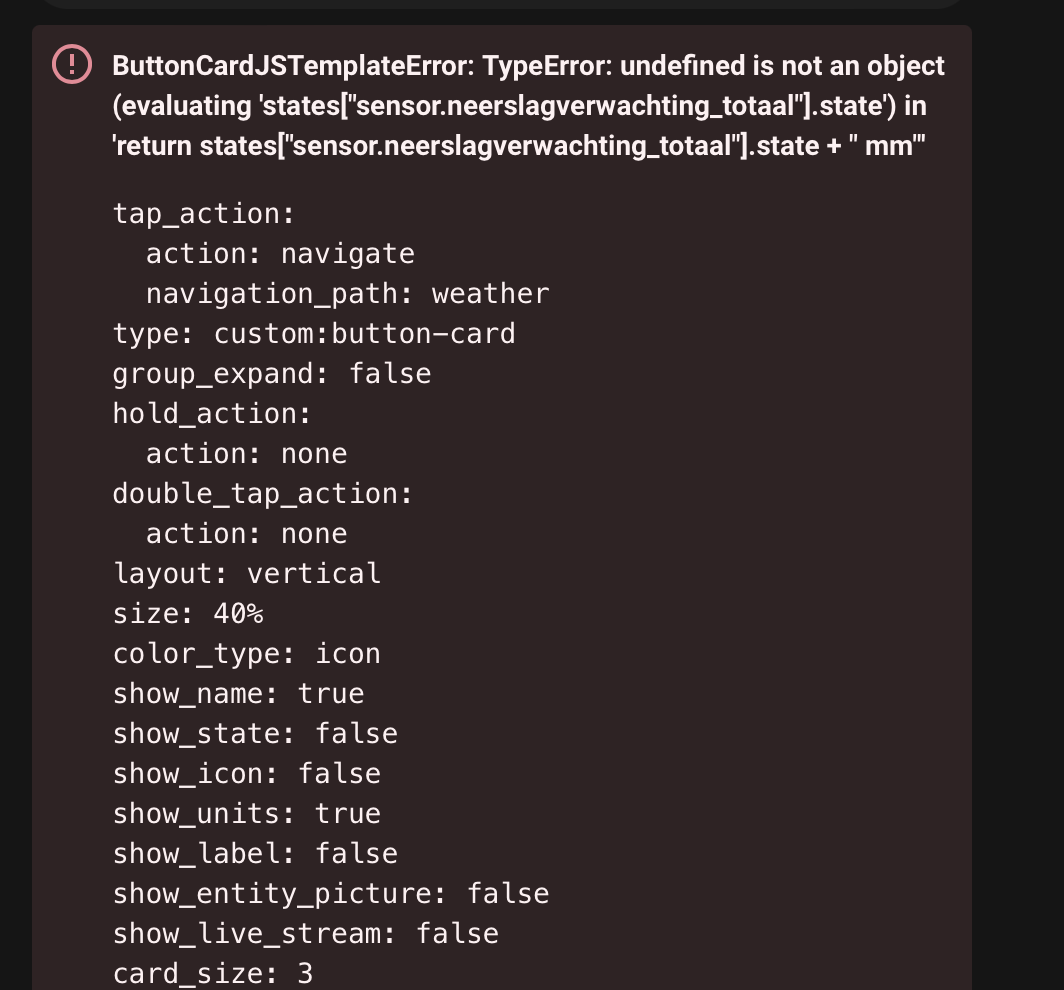Click the 'size: 40%' line
Viewport: 1064px width, 990px height.
(188, 614)
